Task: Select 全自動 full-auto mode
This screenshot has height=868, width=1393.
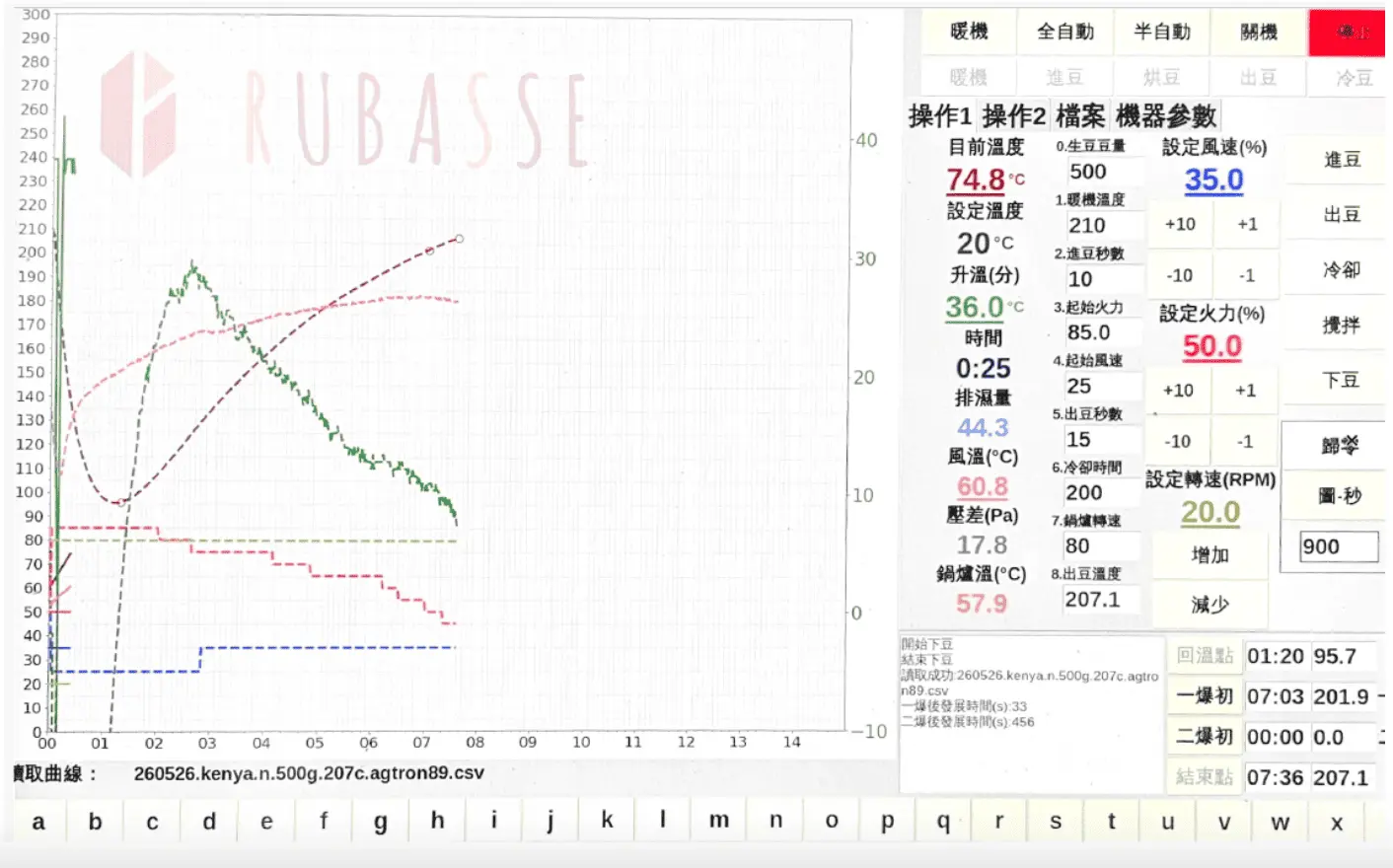Action: (1065, 32)
